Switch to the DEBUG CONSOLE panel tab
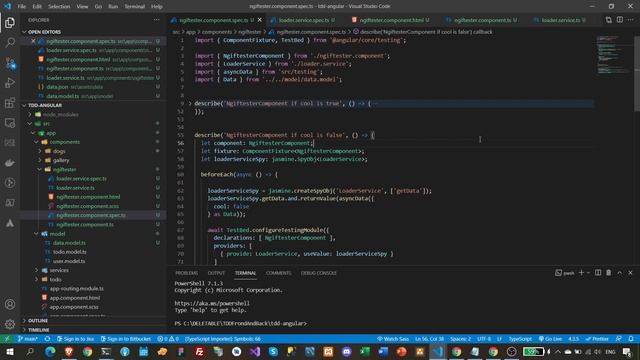This screenshot has height=360, width=640. click(318, 273)
